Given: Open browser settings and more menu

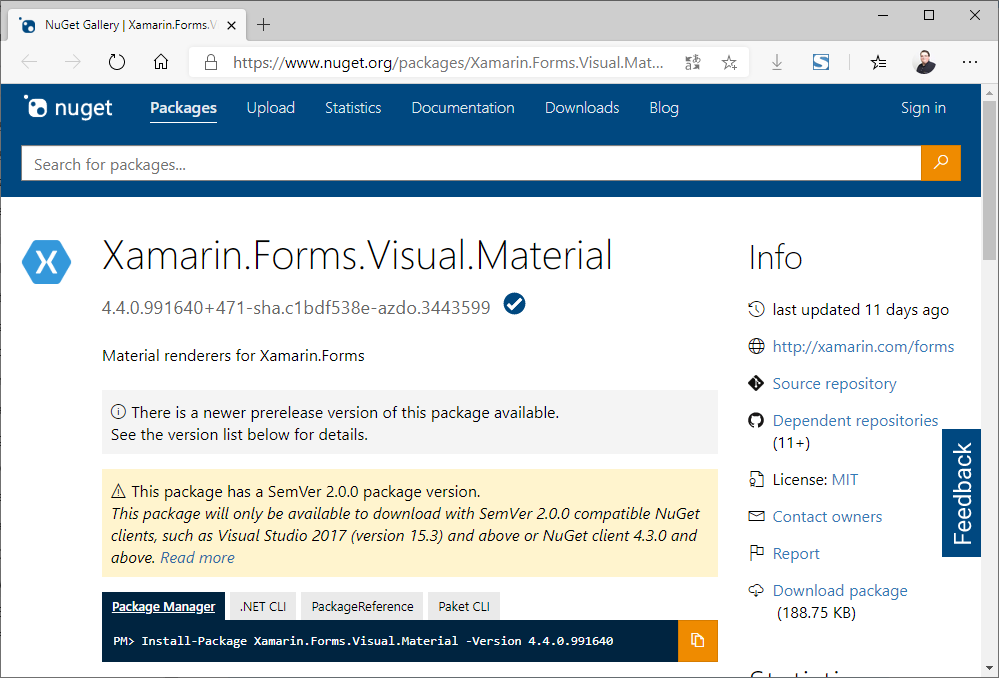Looking at the screenshot, I should (x=969, y=62).
